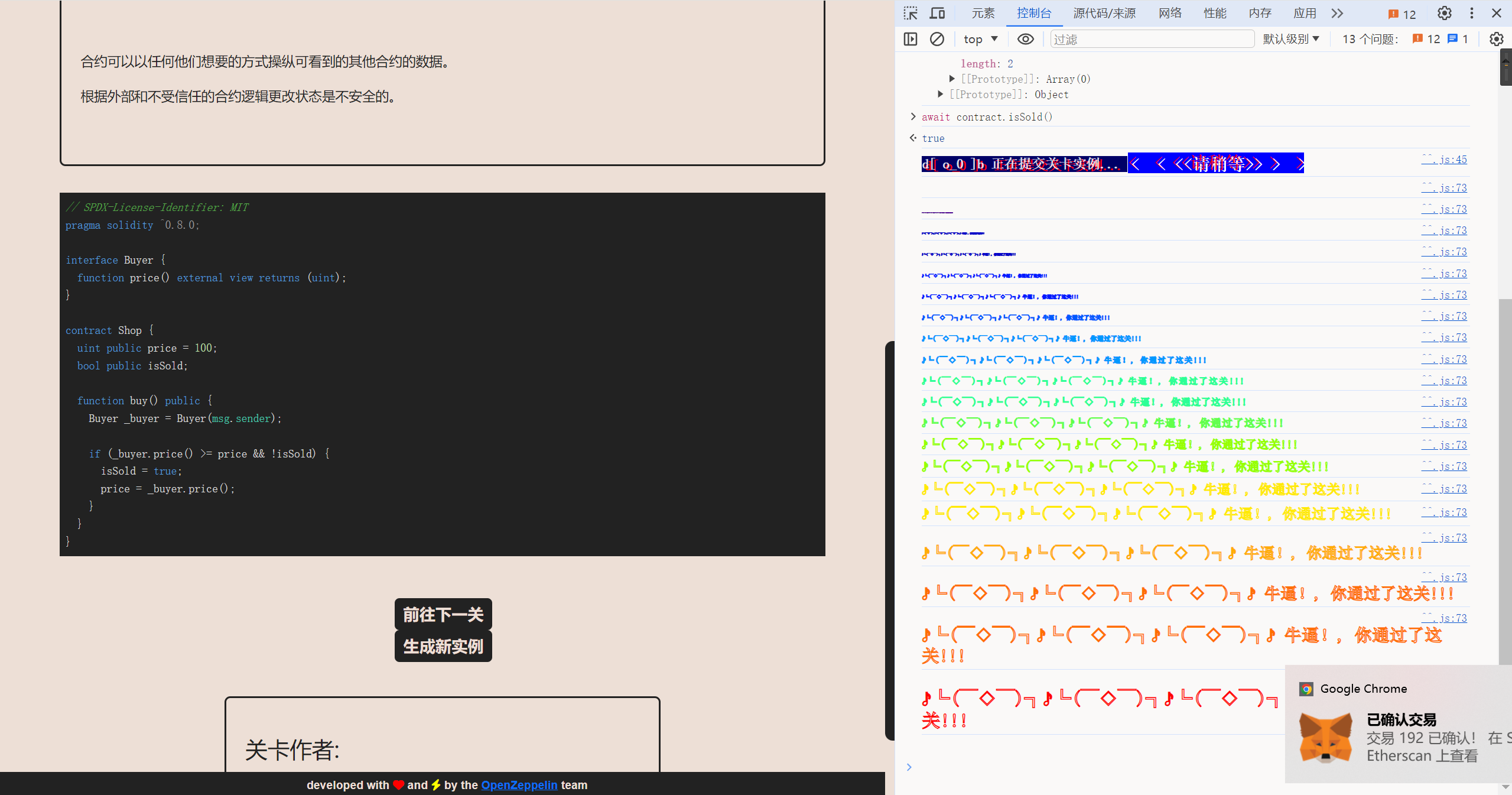Open the default levels (默认级别) dropdown
The width and height of the screenshot is (1512, 795).
coord(1291,39)
